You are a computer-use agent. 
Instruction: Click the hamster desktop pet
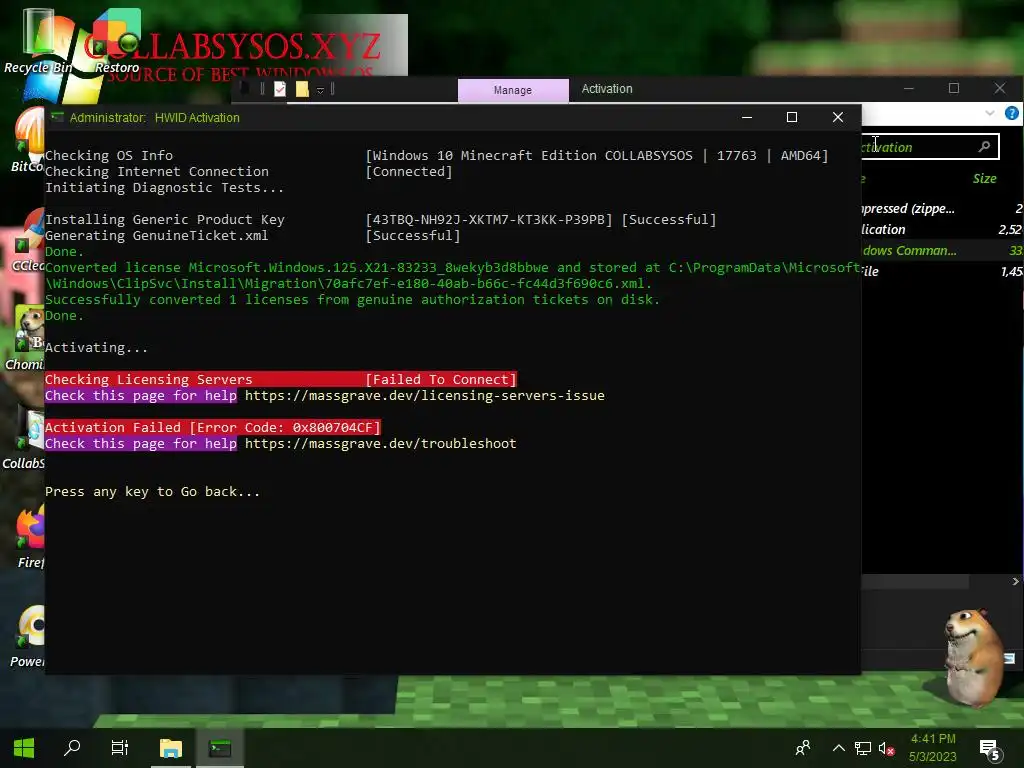coord(972,656)
